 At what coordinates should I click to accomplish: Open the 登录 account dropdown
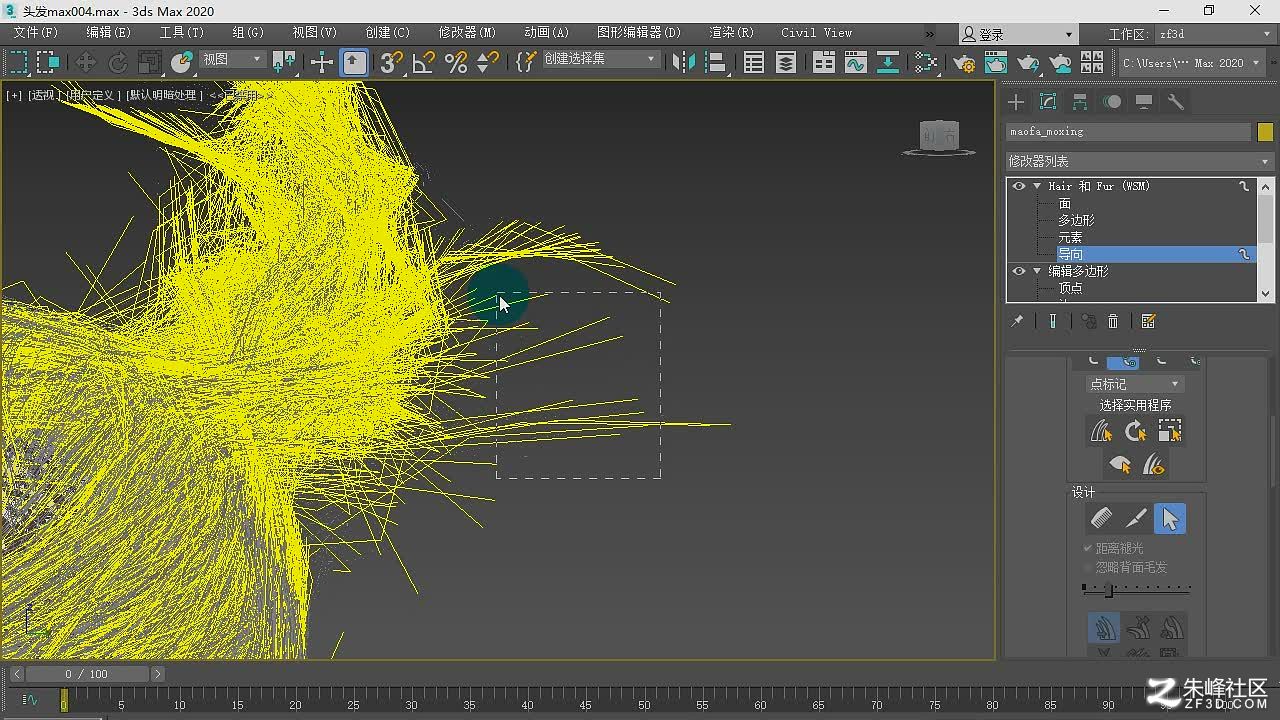tap(1017, 34)
